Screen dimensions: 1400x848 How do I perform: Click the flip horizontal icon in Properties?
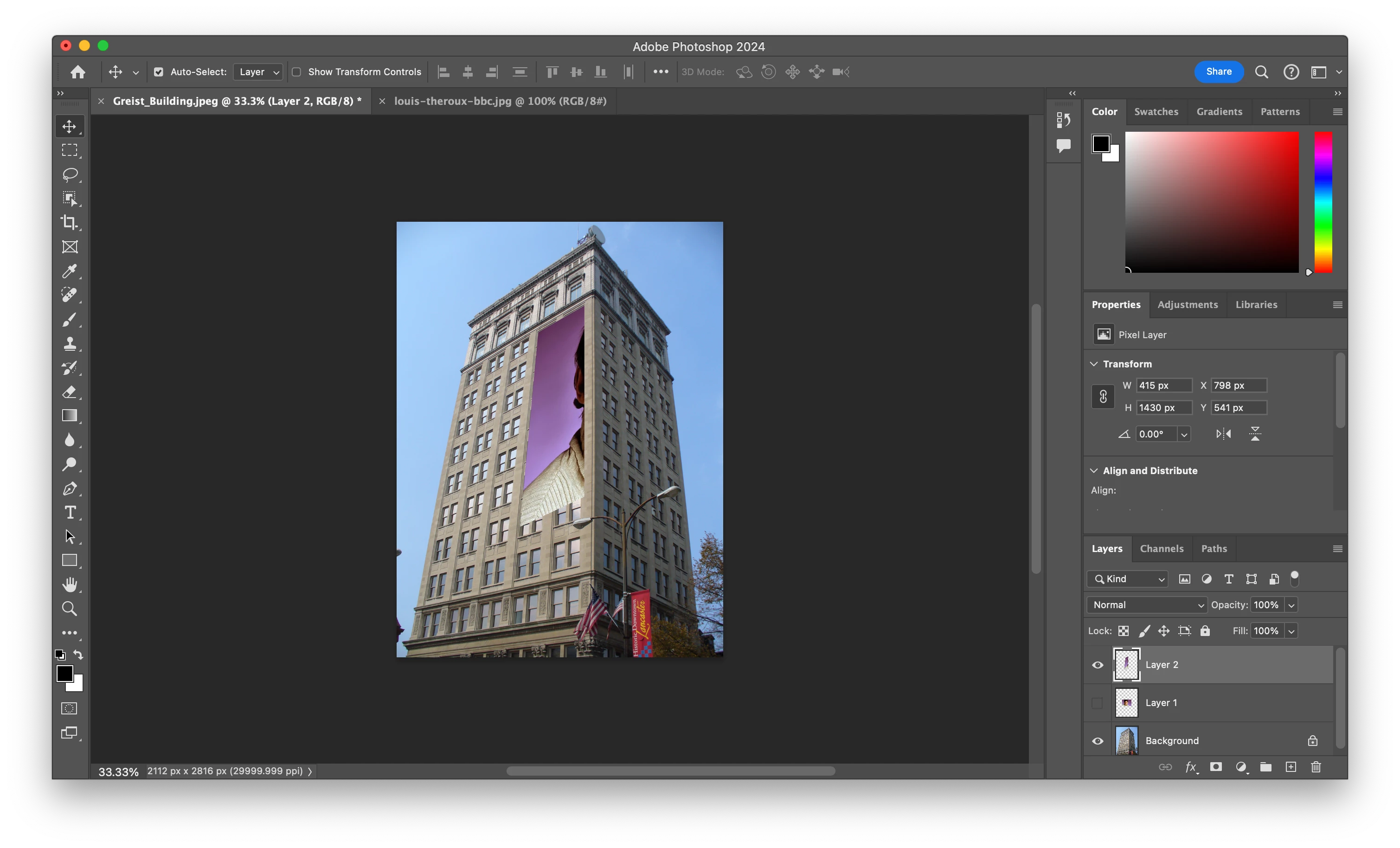(1223, 434)
